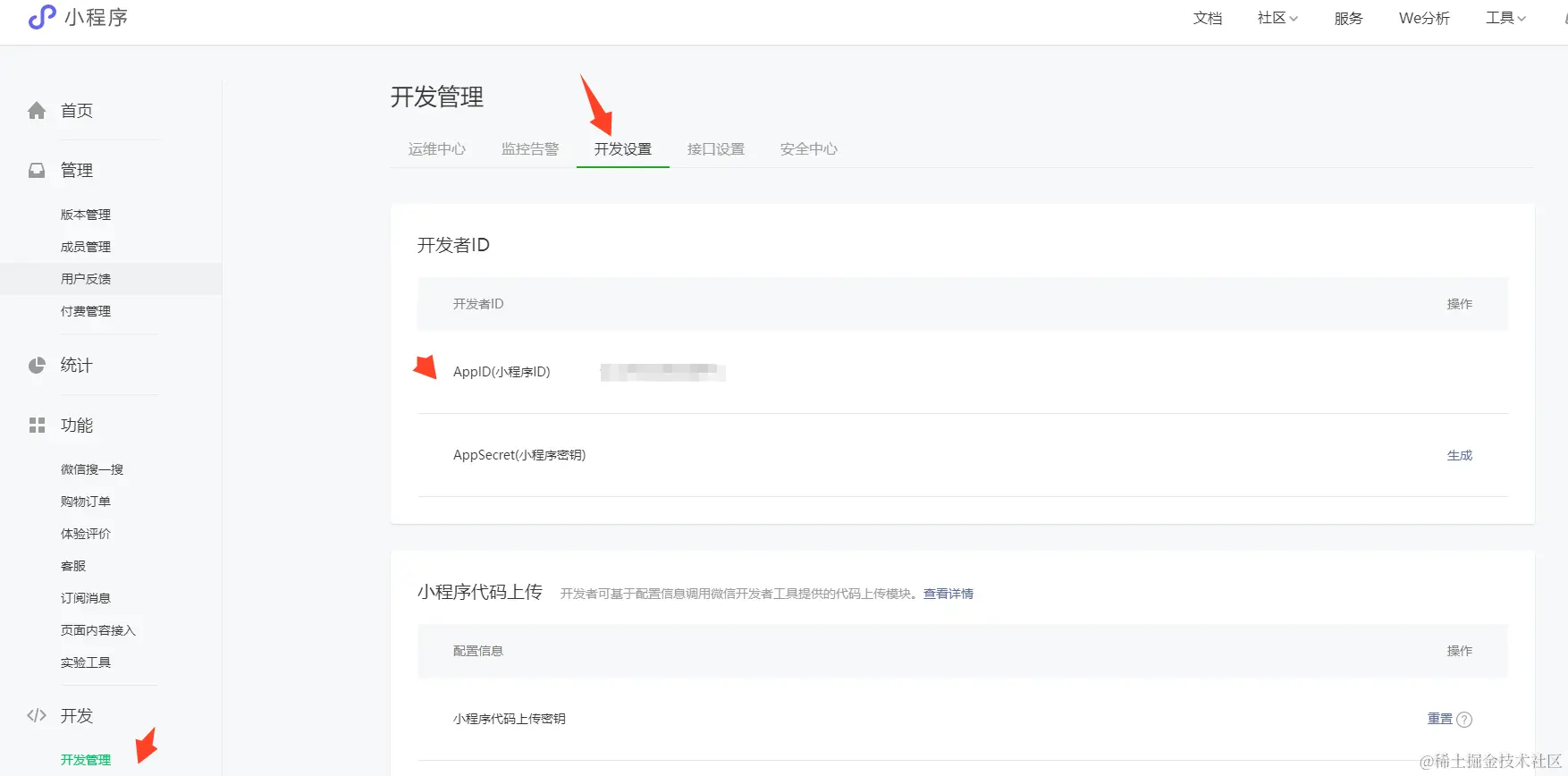Click the blurred AppID value
Screen dimensions: 1568x776
click(662, 372)
